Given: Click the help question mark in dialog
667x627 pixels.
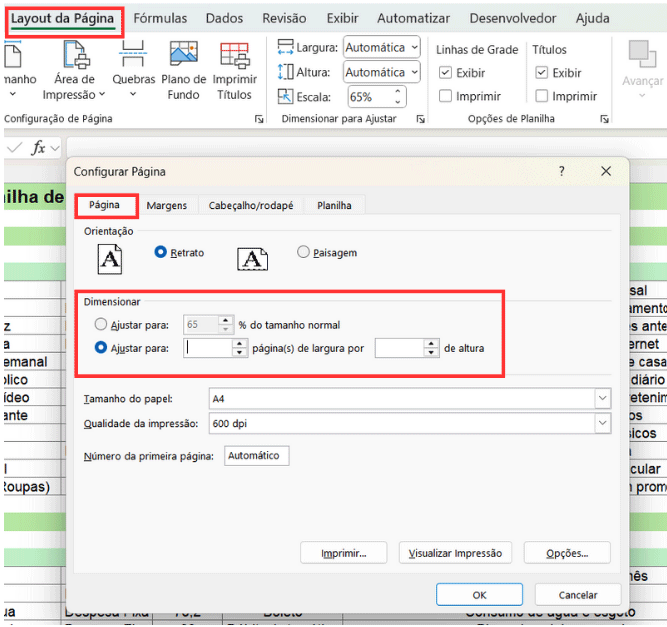Looking at the screenshot, I should point(561,172).
